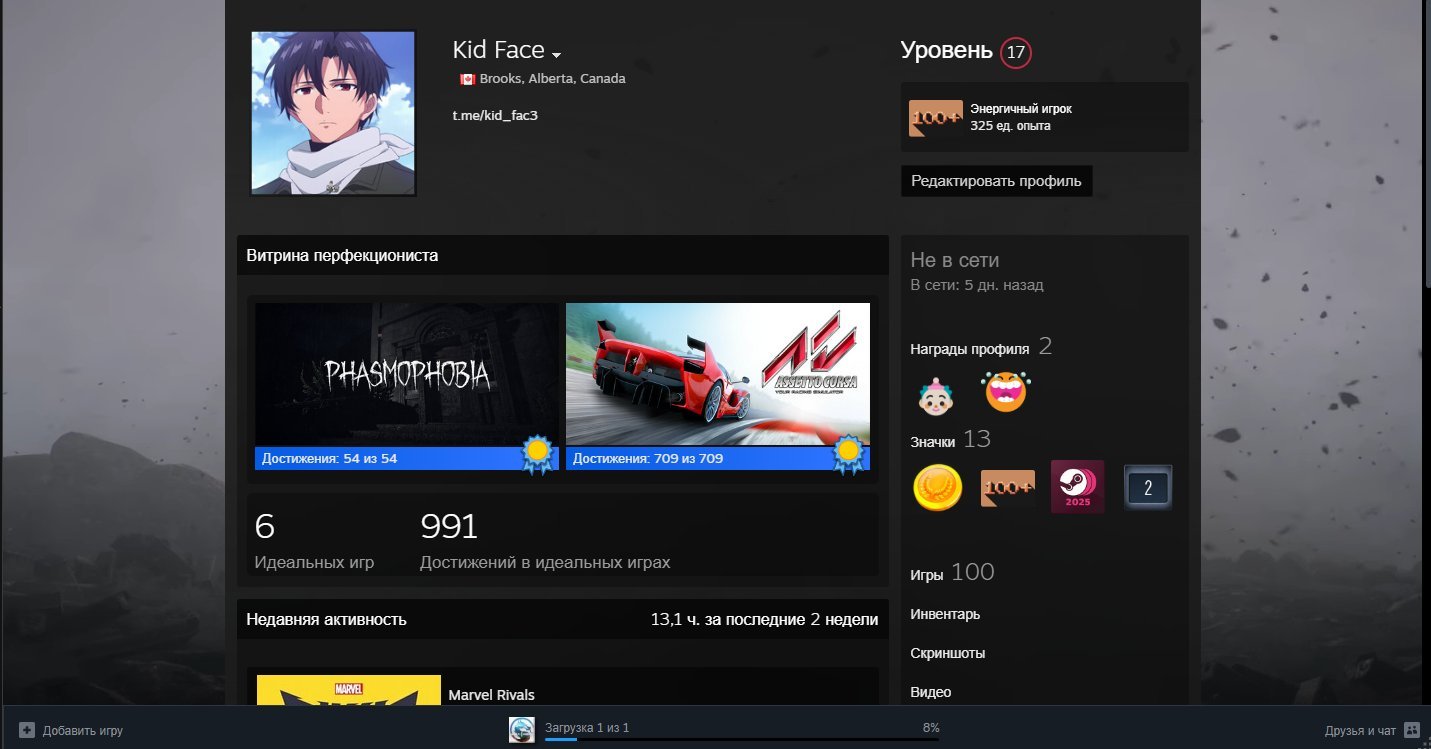1431x749 pixels.
Task: Open the Скриншоты link
Action: pyautogui.click(x=948, y=653)
